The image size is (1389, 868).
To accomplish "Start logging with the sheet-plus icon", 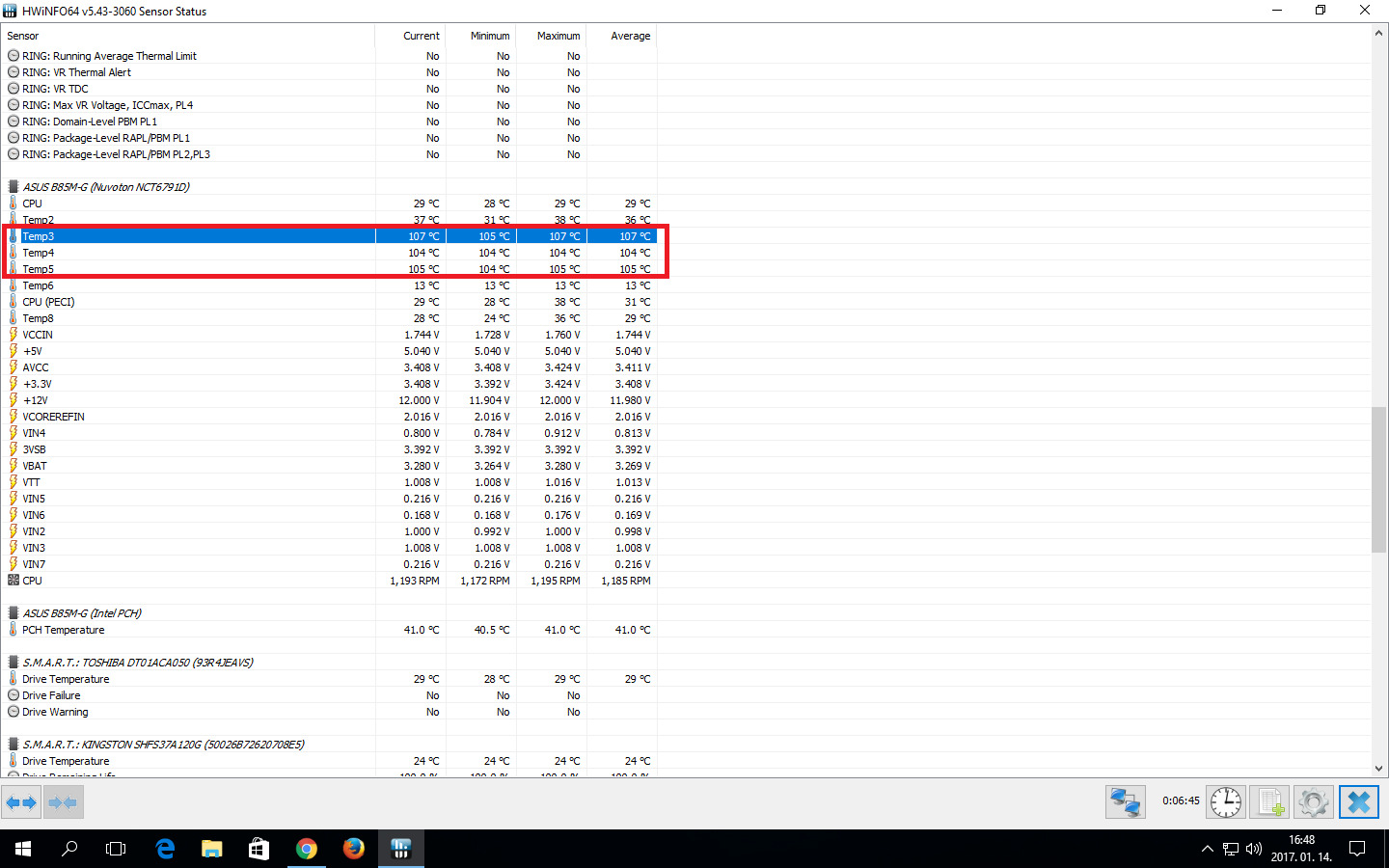I will tap(1268, 801).
